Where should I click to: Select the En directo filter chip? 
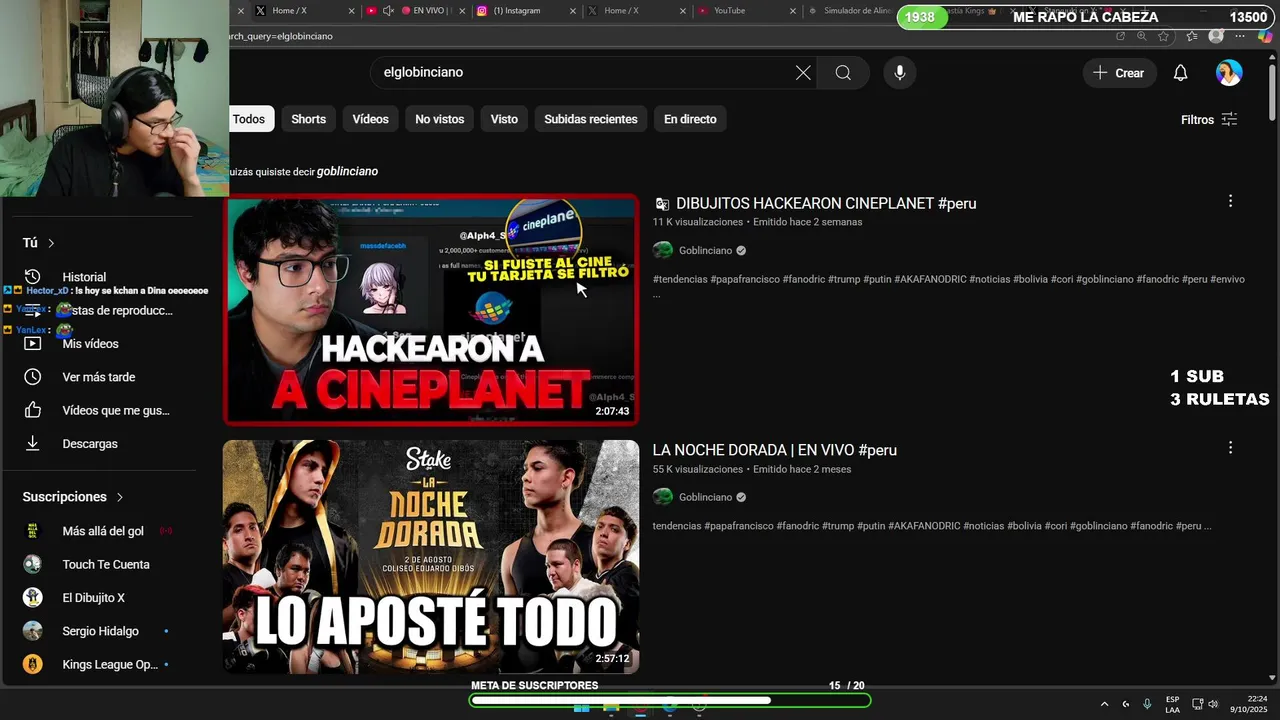(x=690, y=119)
